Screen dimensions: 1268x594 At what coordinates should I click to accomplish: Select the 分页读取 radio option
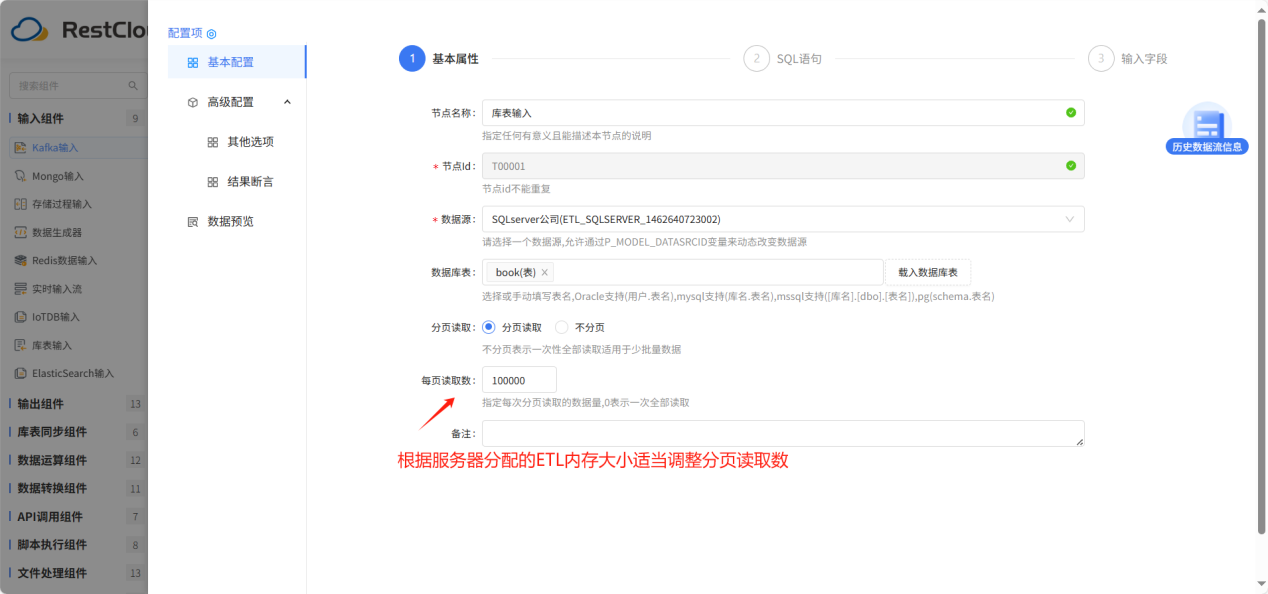[489, 327]
